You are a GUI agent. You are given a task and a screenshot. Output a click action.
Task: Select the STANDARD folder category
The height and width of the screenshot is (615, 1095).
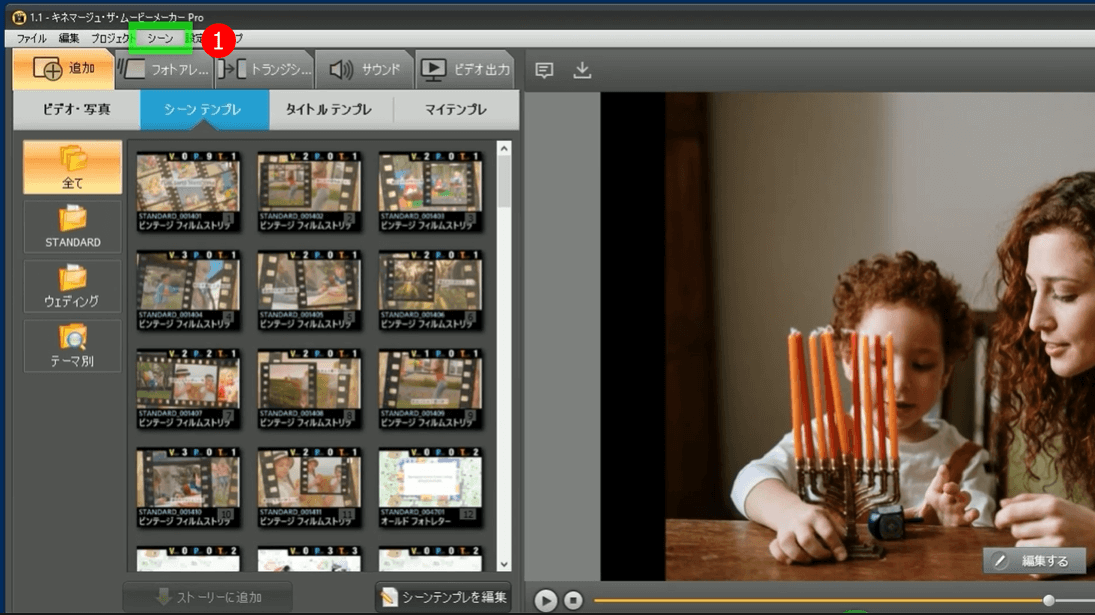[x=73, y=226]
